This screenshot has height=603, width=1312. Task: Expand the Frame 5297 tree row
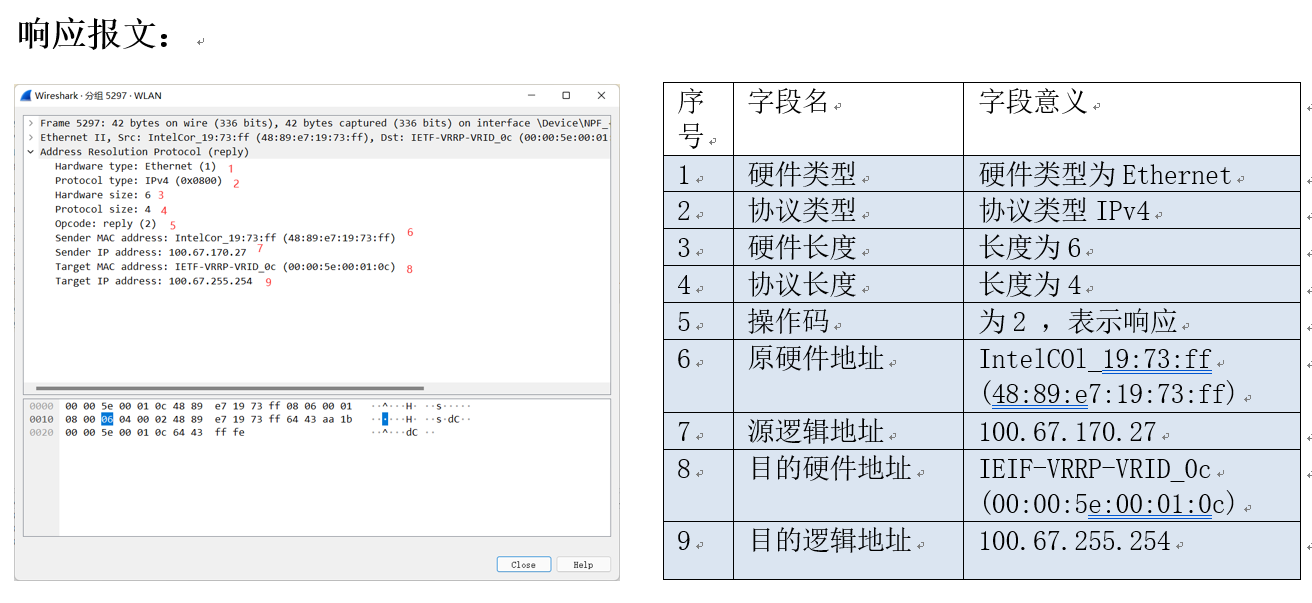(x=31, y=123)
